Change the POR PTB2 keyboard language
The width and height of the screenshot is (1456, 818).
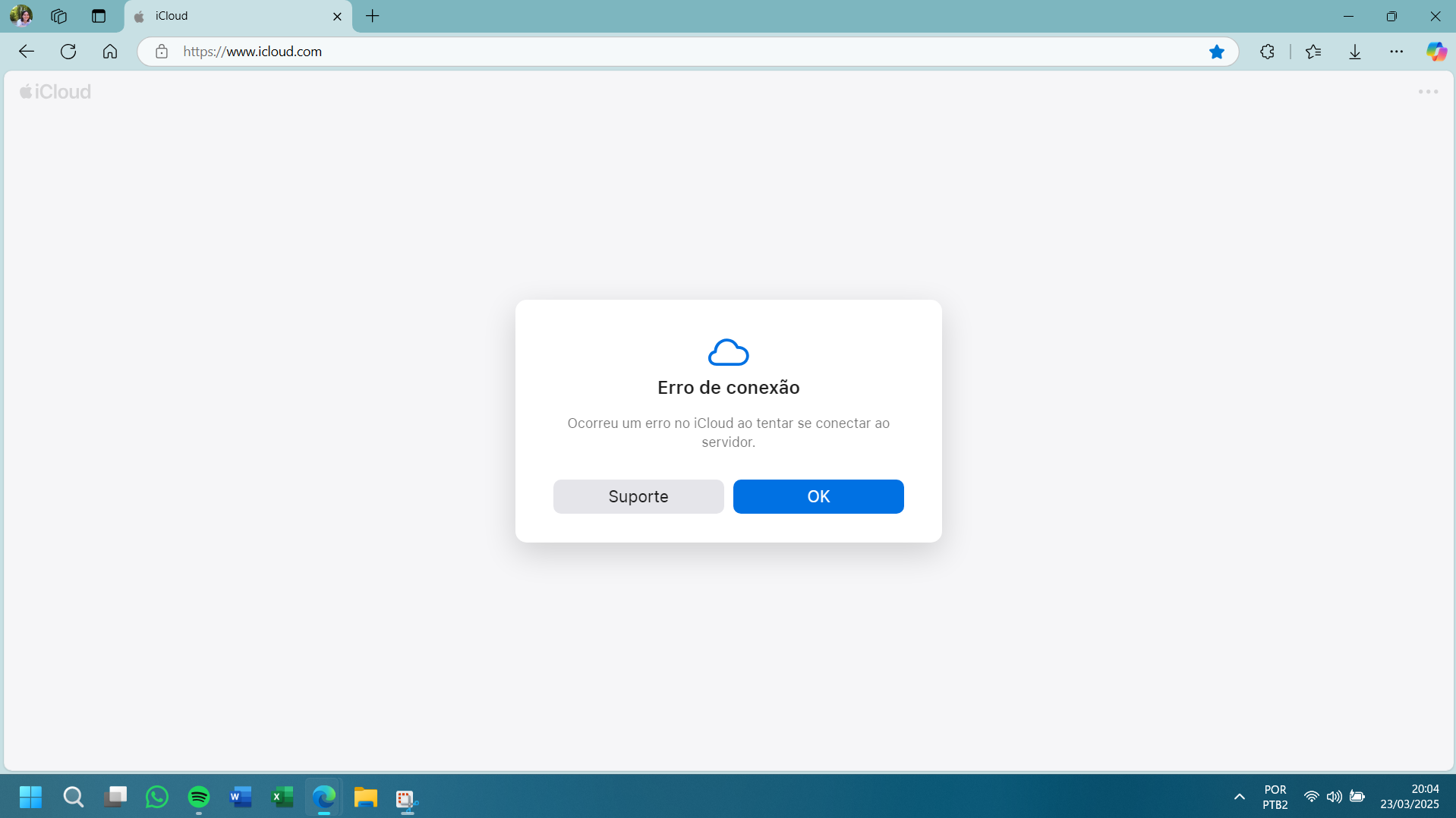[1275, 797]
